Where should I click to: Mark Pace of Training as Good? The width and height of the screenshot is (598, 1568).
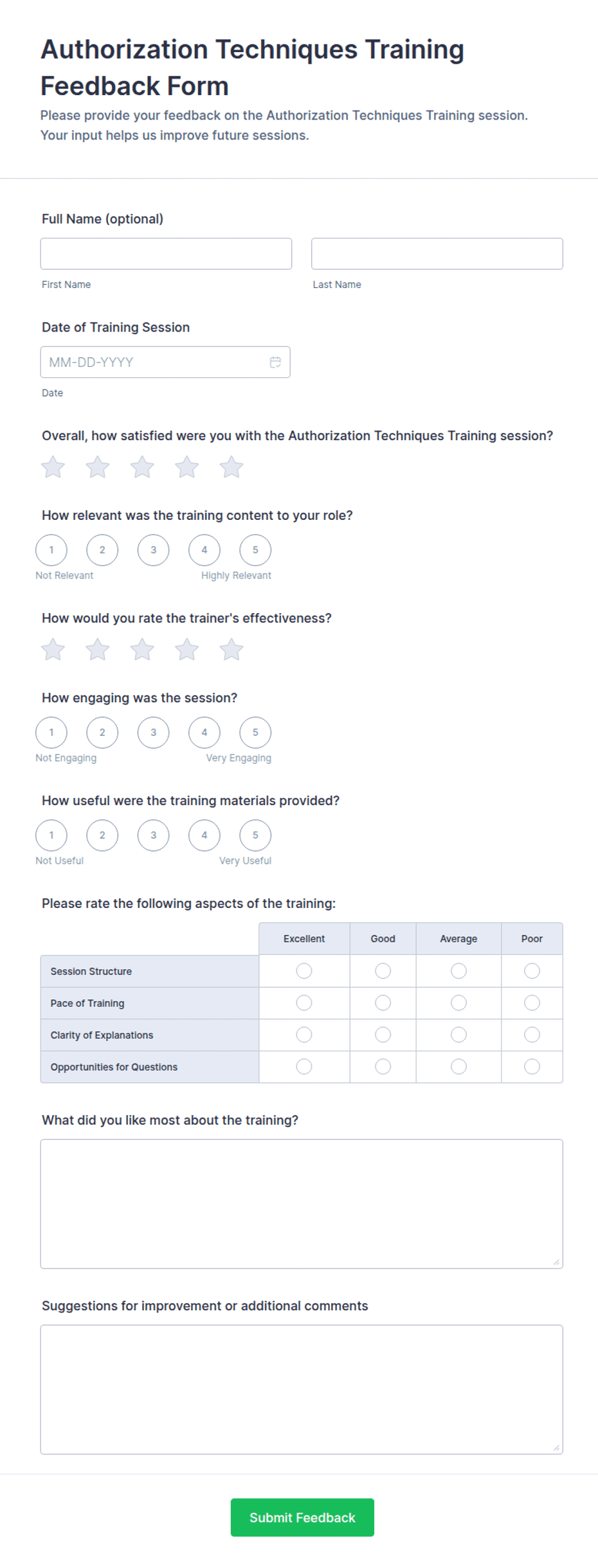[x=383, y=1003]
